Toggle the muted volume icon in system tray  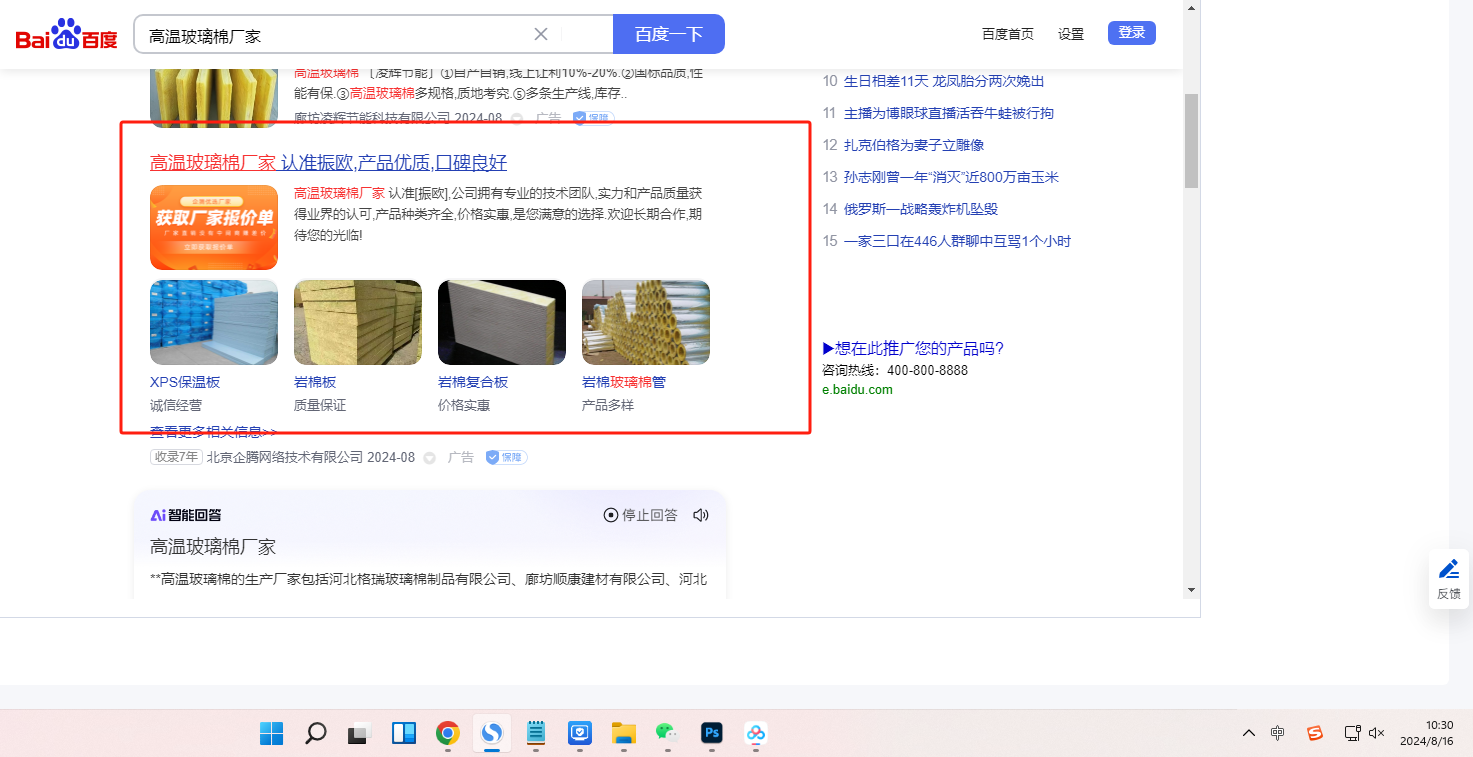[1377, 733]
